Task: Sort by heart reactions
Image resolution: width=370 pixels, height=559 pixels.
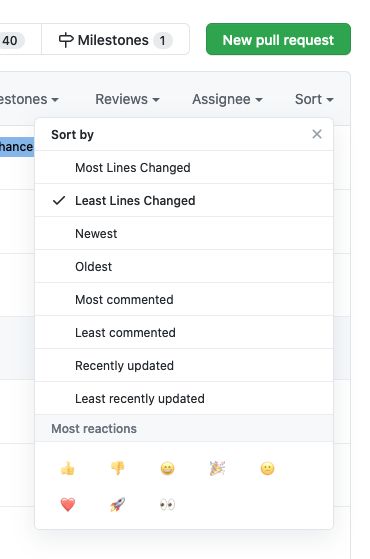Action: (x=68, y=504)
